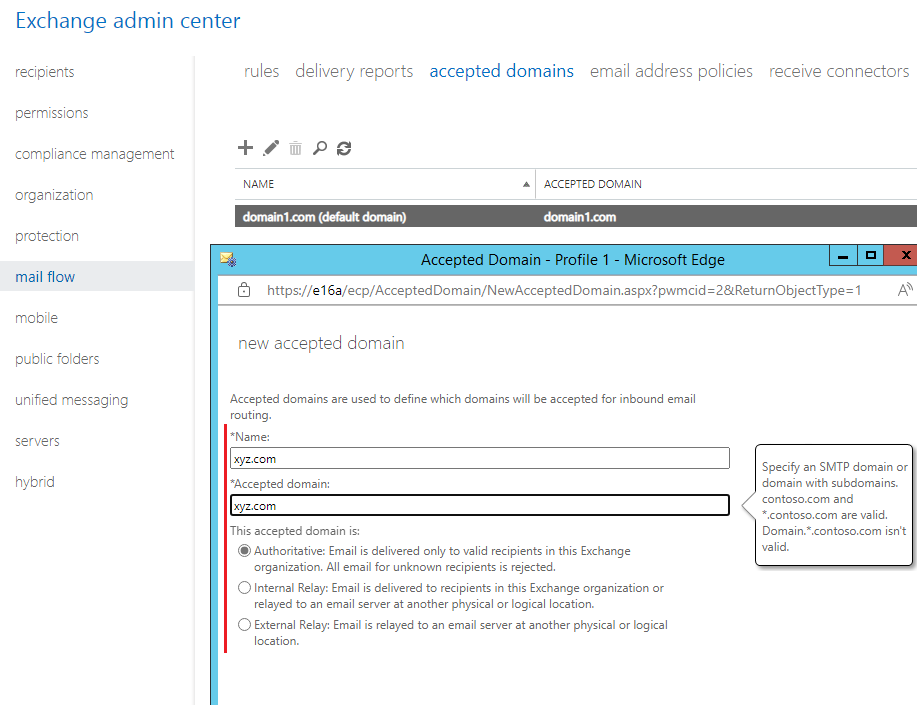Open mobile in the sidebar
The image size is (917, 705).
[36, 318]
